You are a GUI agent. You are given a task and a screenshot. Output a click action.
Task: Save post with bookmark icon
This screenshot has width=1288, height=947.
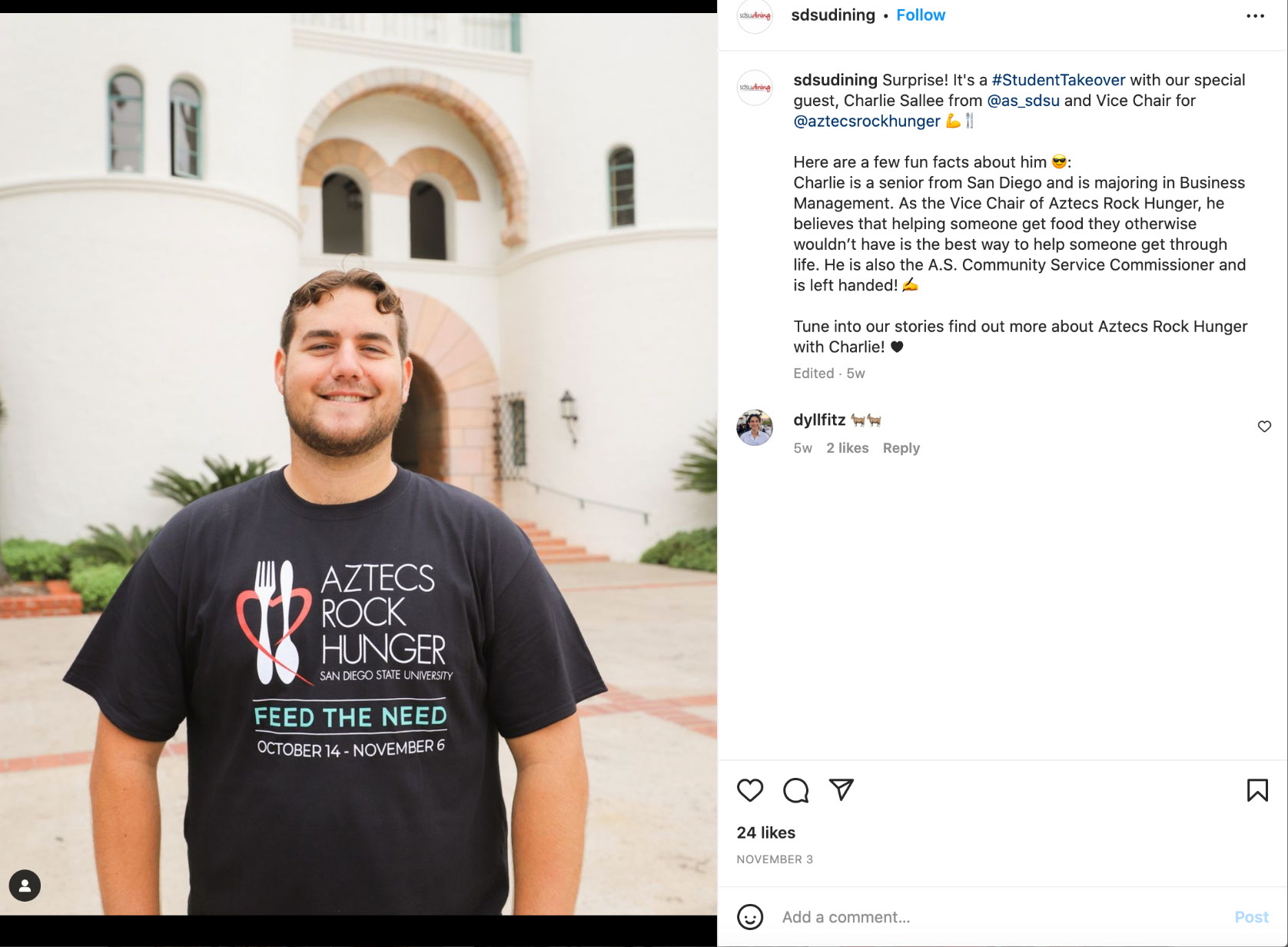(x=1257, y=790)
